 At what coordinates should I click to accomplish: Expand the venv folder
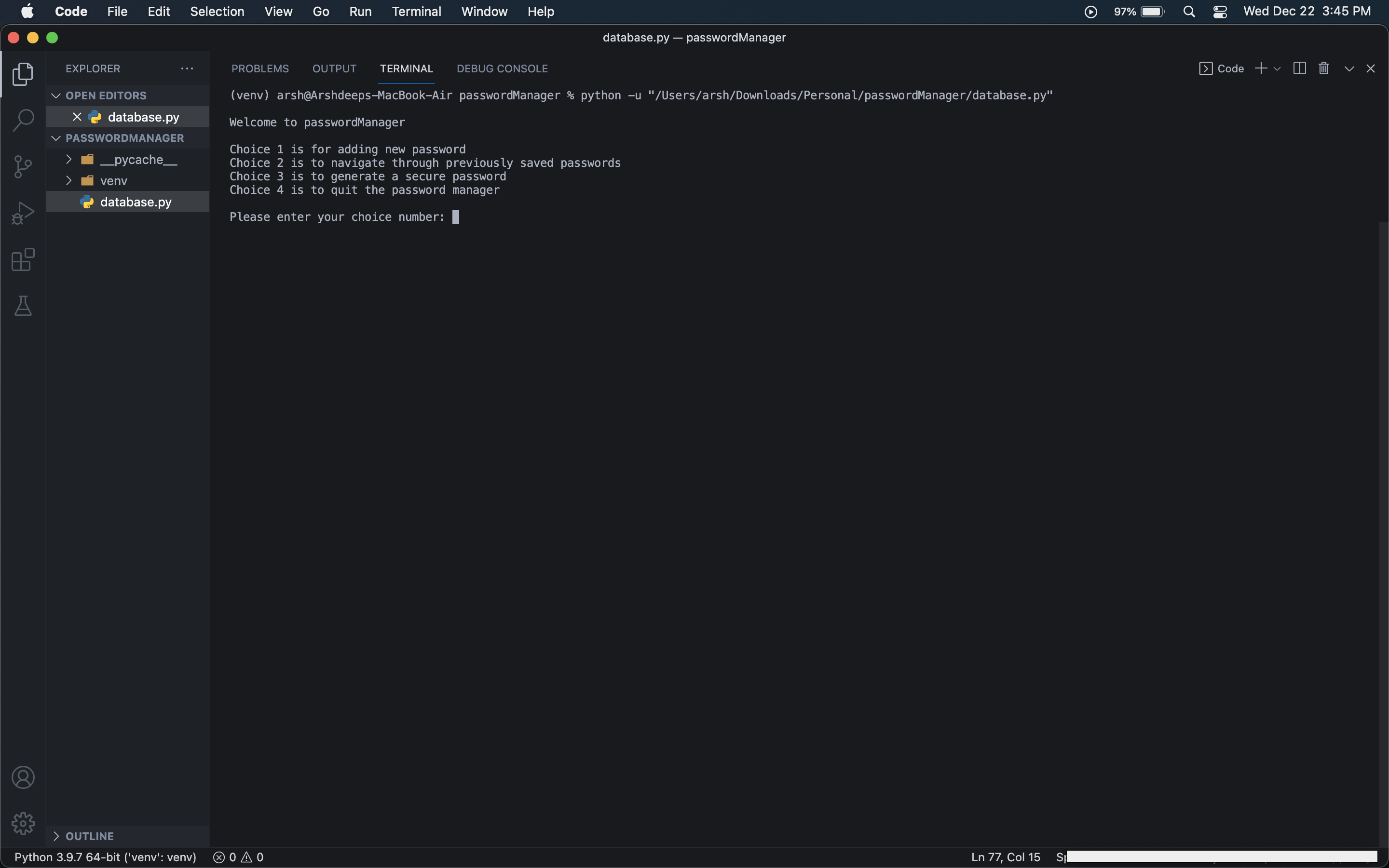click(x=69, y=180)
